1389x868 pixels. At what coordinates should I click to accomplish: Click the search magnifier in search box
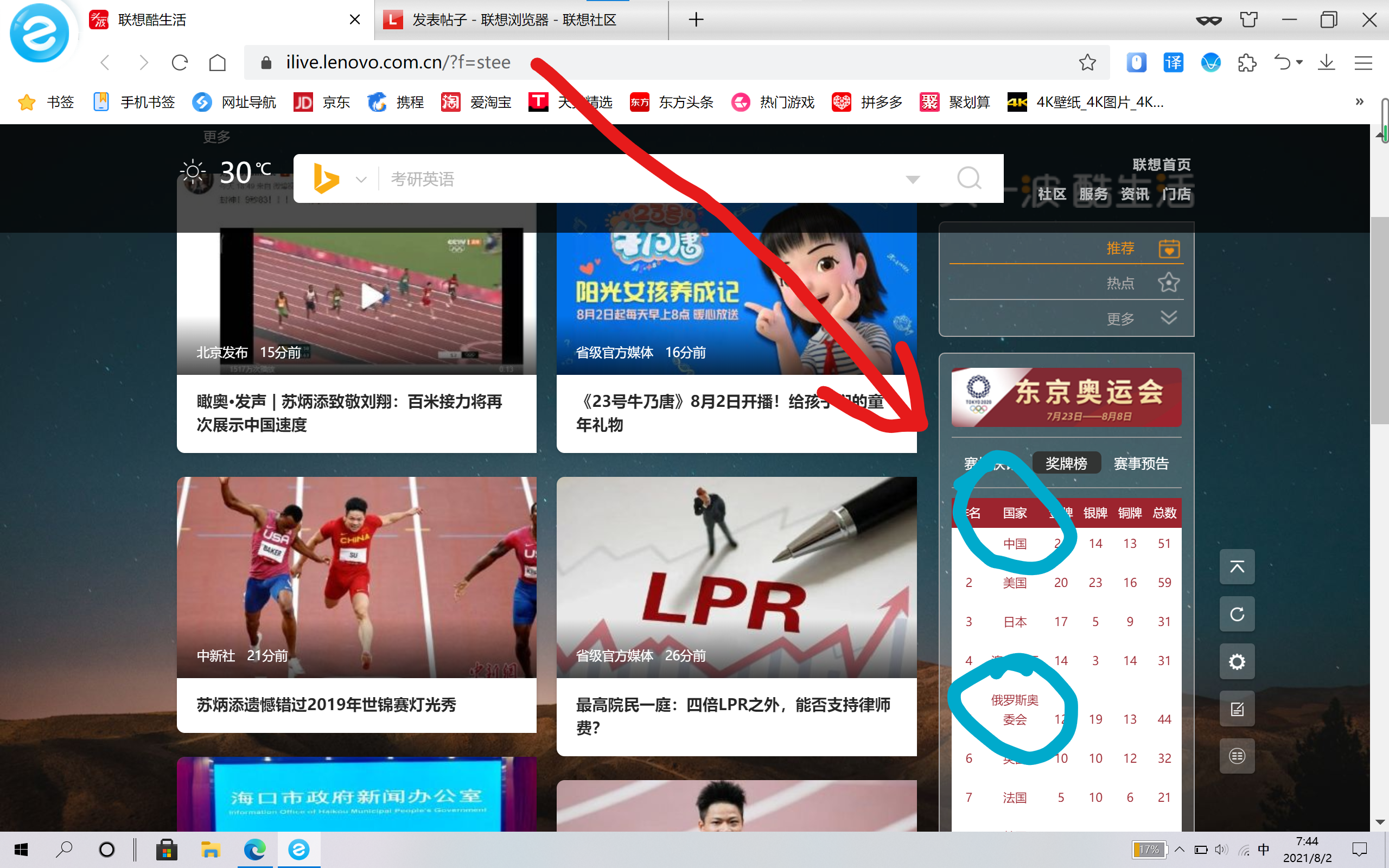(x=970, y=178)
